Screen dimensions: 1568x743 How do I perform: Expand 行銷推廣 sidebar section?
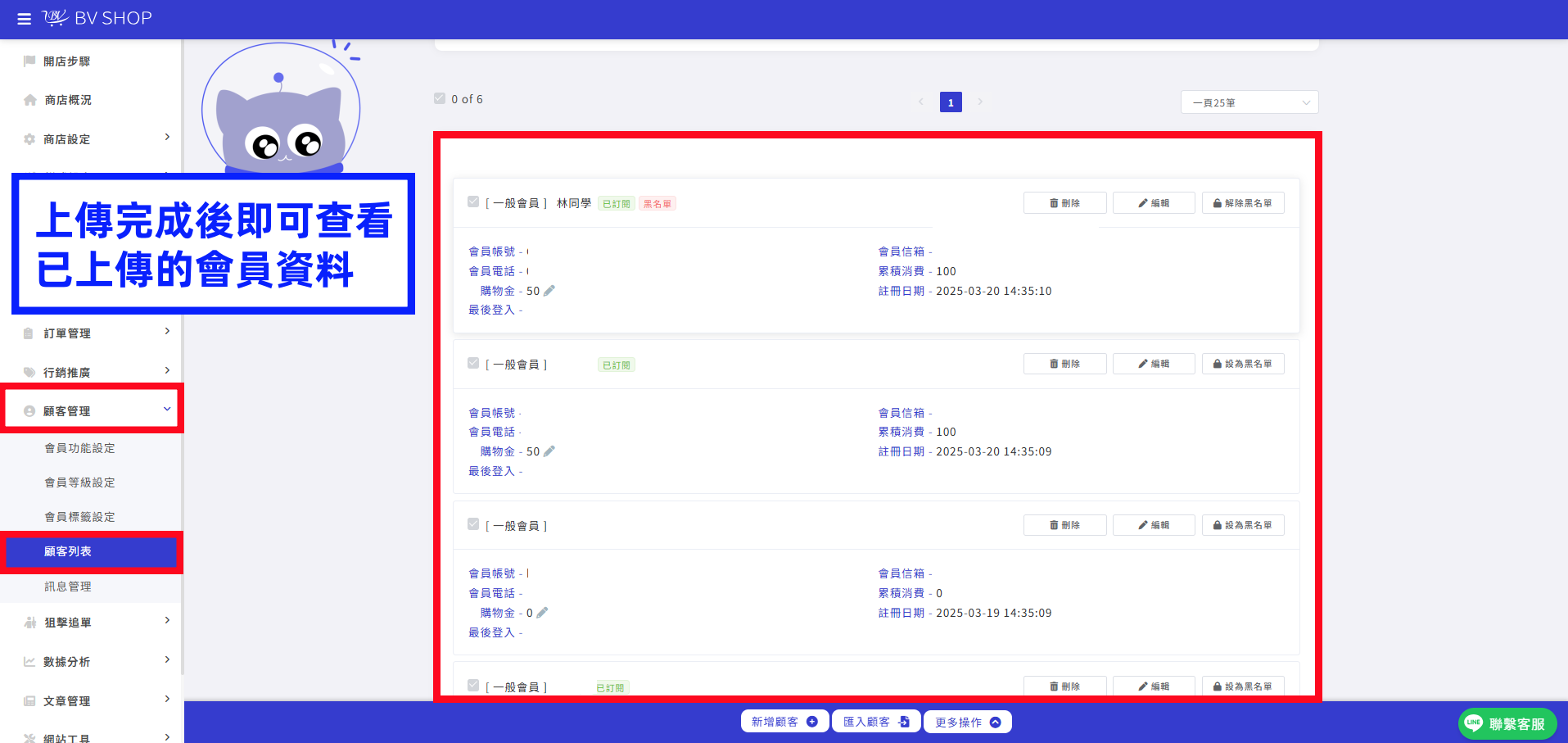point(167,370)
